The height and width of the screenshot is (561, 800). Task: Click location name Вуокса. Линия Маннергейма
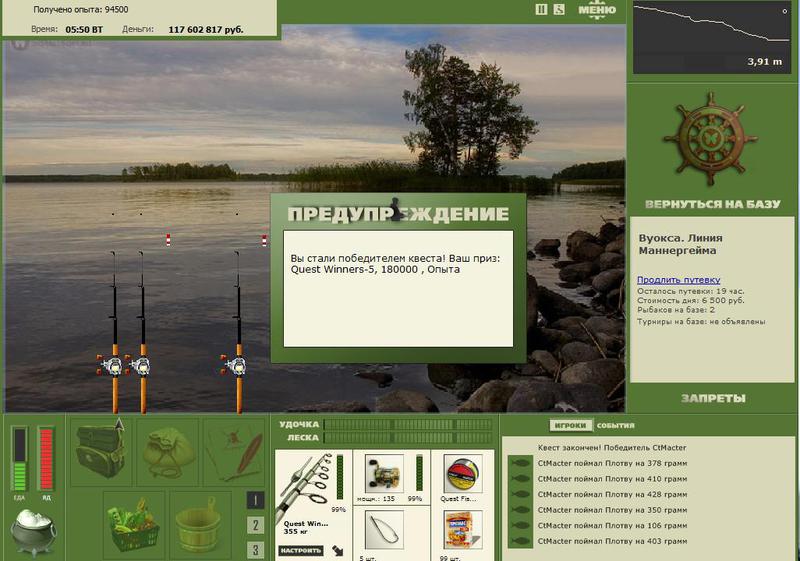tap(681, 244)
